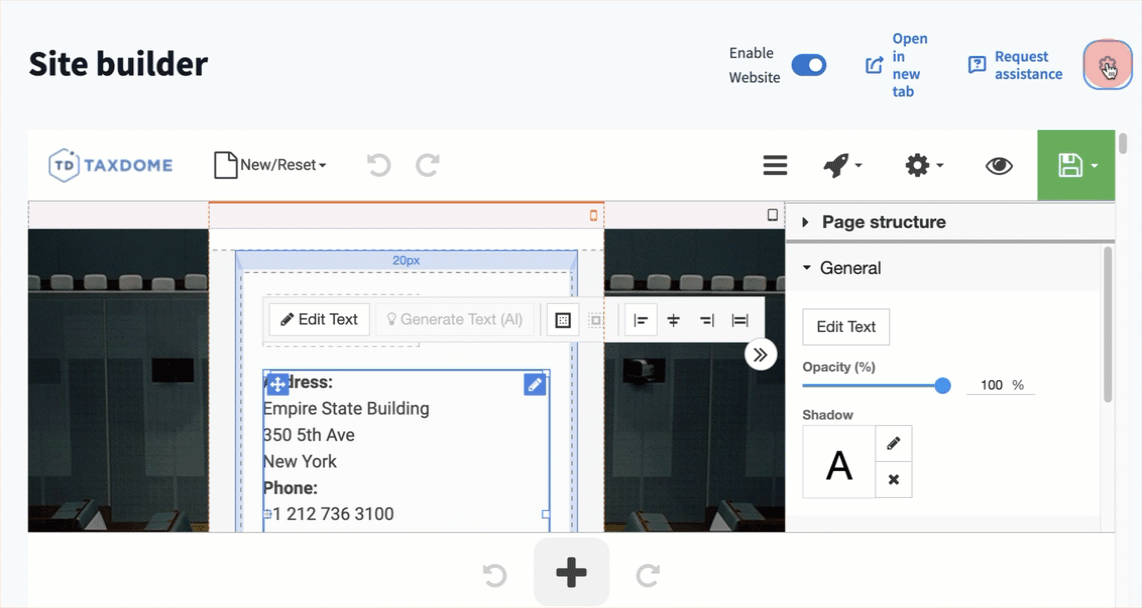The height and width of the screenshot is (608, 1142).
Task: Toggle the Enable Website switch
Action: pos(808,65)
